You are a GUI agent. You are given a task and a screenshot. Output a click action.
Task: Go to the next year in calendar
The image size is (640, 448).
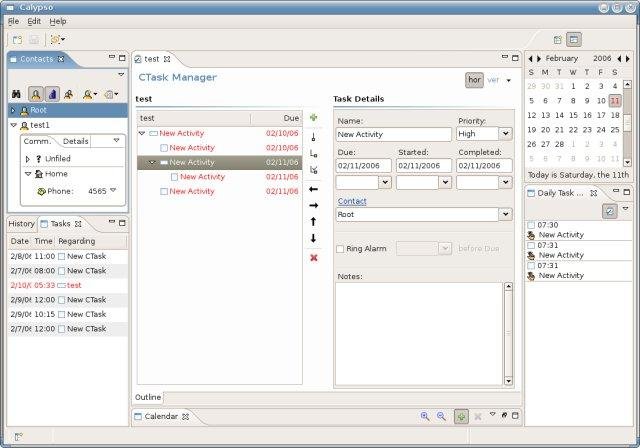(628, 59)
